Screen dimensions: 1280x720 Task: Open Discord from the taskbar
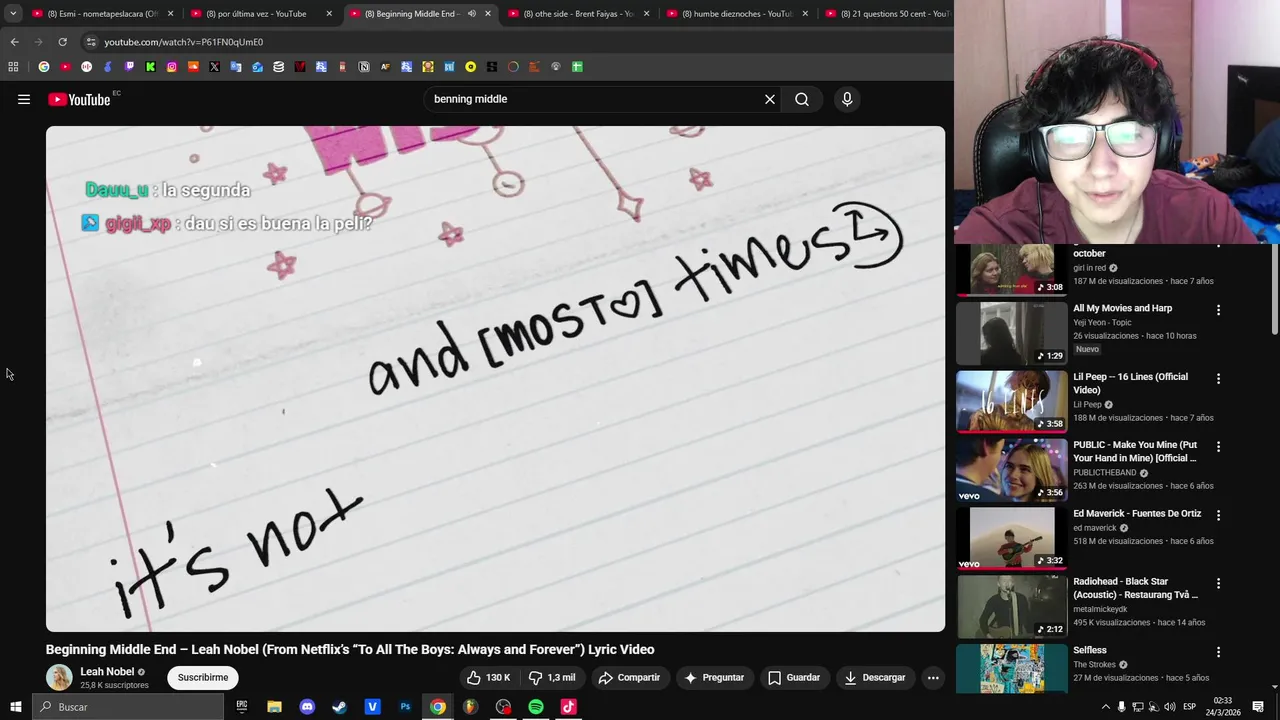pos(307,707)
